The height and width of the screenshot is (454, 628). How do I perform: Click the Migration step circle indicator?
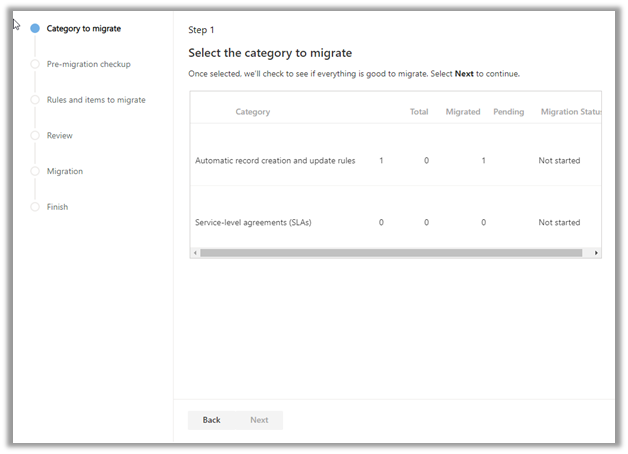(35, 171)
